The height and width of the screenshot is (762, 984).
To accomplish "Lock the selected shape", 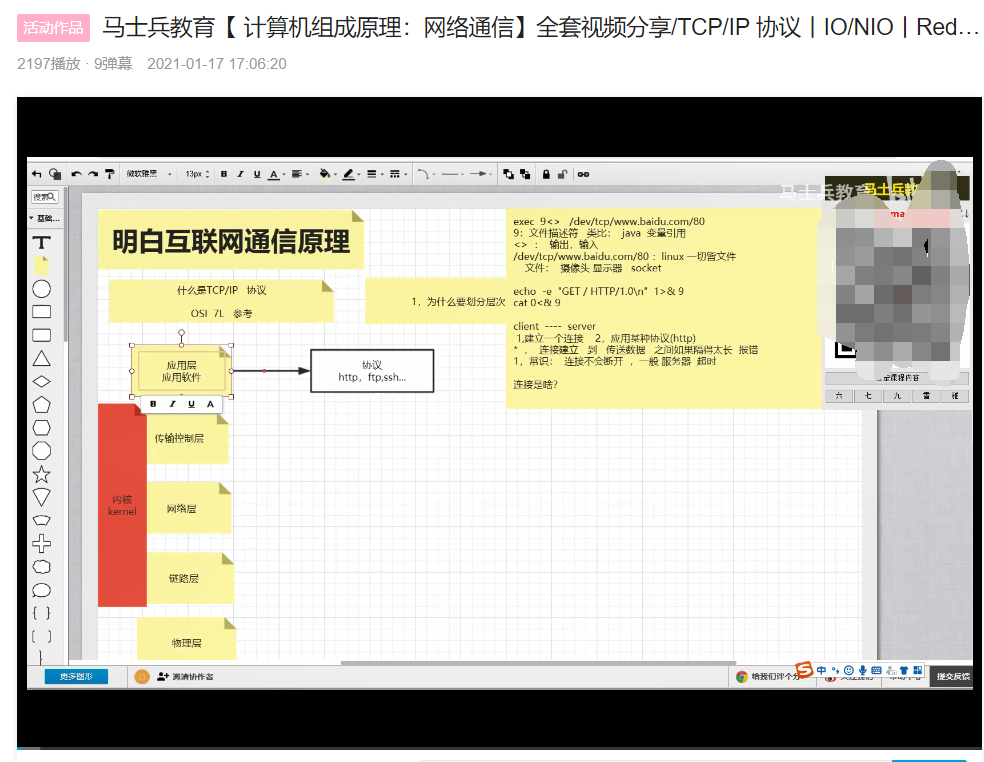I will click(x=546, y=174).
